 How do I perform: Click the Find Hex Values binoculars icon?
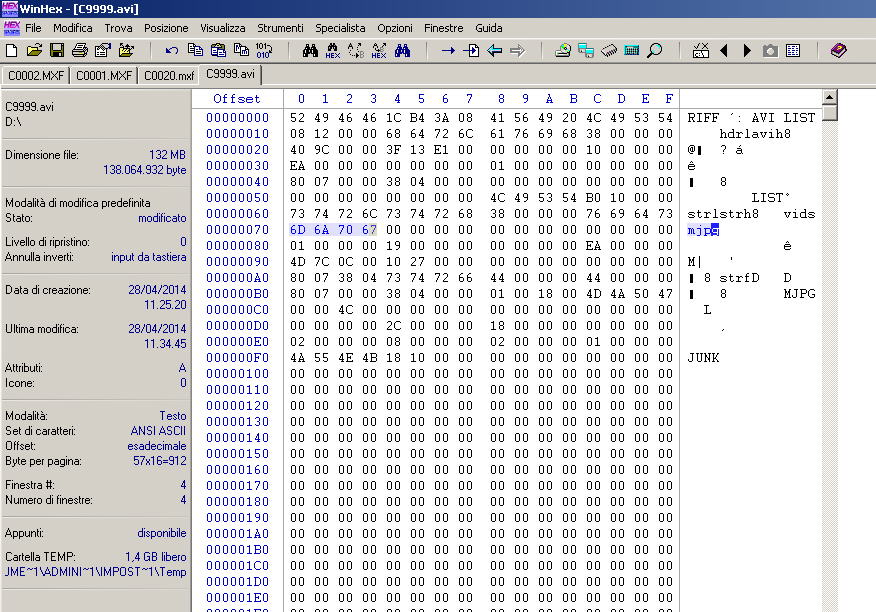click(x=333, y=50)
